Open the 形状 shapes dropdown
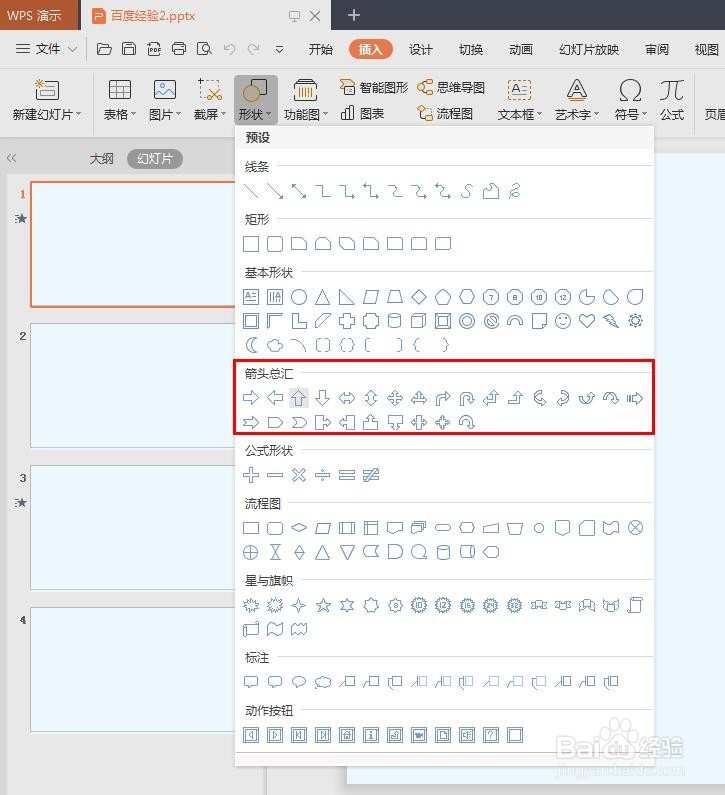This screenshot has width=725, height=795. (x=256, y=100)
